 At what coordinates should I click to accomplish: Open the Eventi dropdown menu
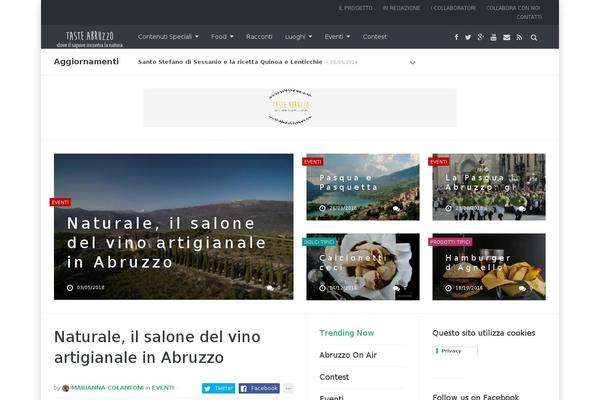337,37
